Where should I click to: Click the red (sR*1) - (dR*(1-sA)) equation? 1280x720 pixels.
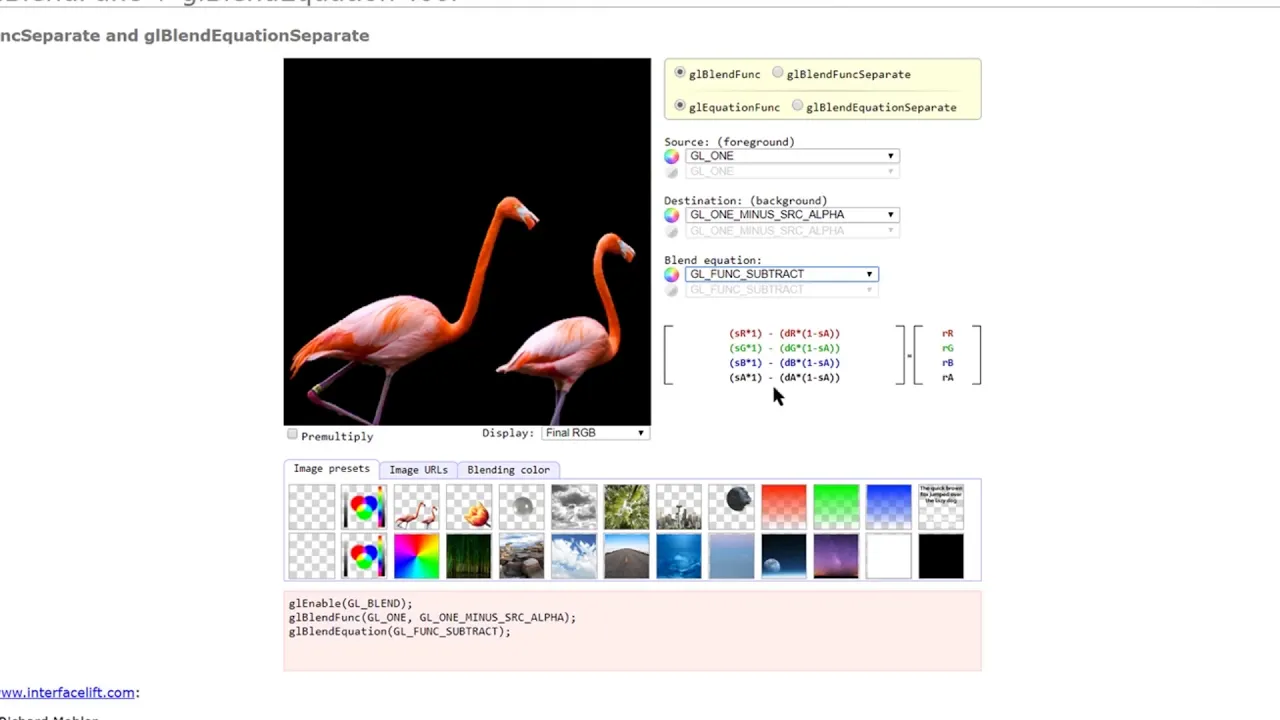[x=785, y=333]
